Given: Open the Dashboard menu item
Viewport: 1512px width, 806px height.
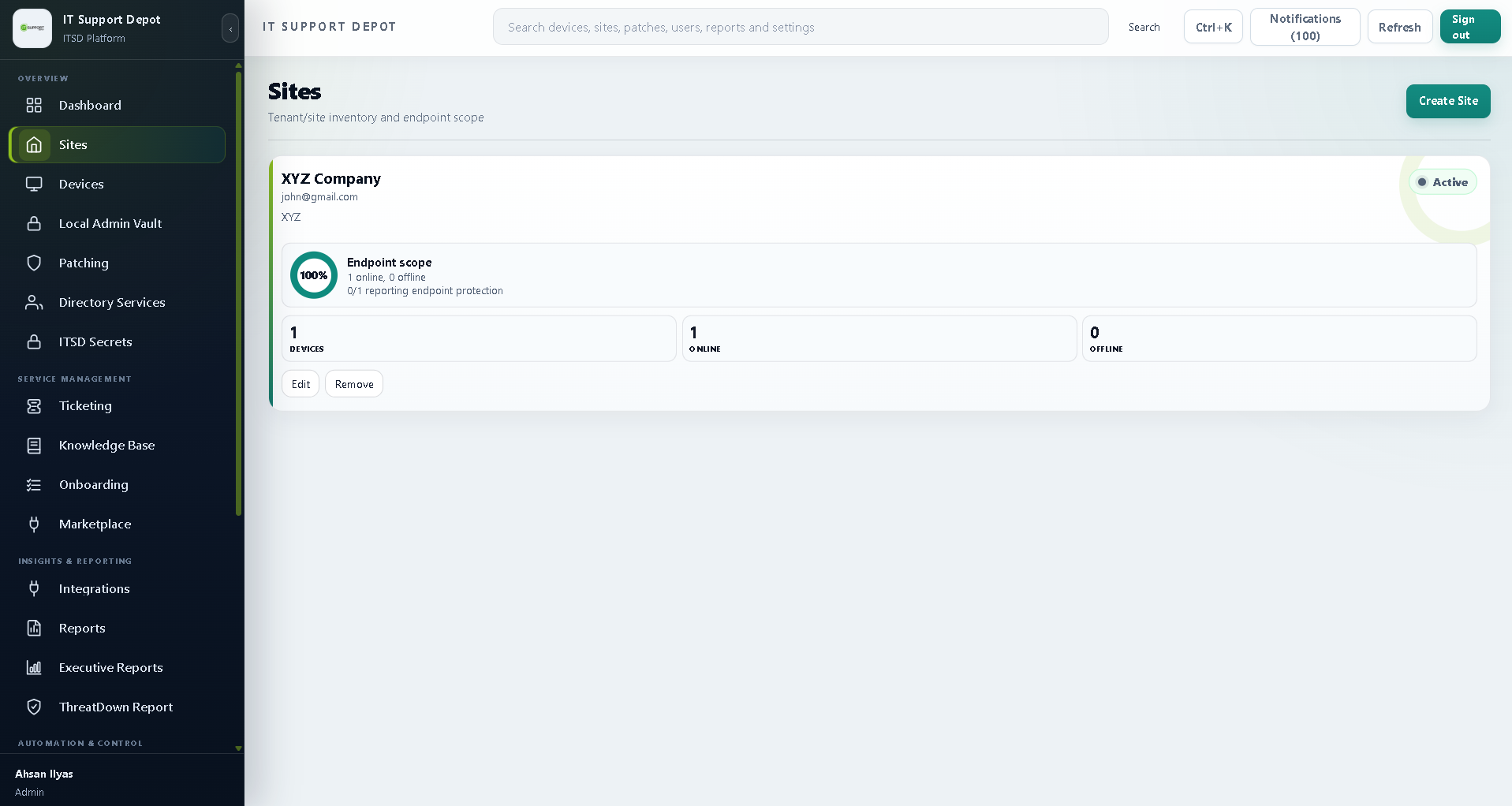Looking at the screenshot, I should click(117, 105).
